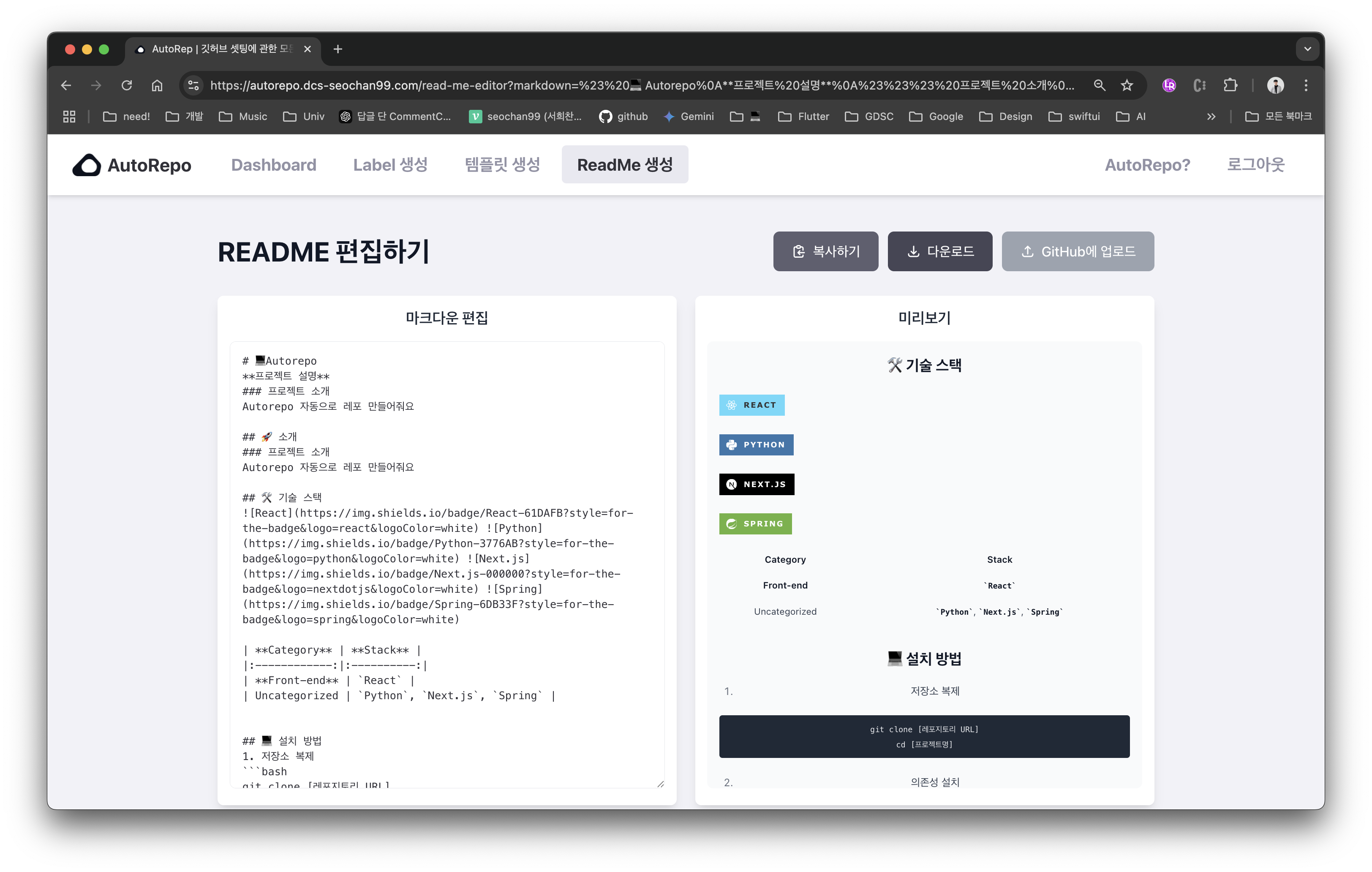1372x872 pixels.
Task: Open a new browser tab
Action: pos(338,49)
